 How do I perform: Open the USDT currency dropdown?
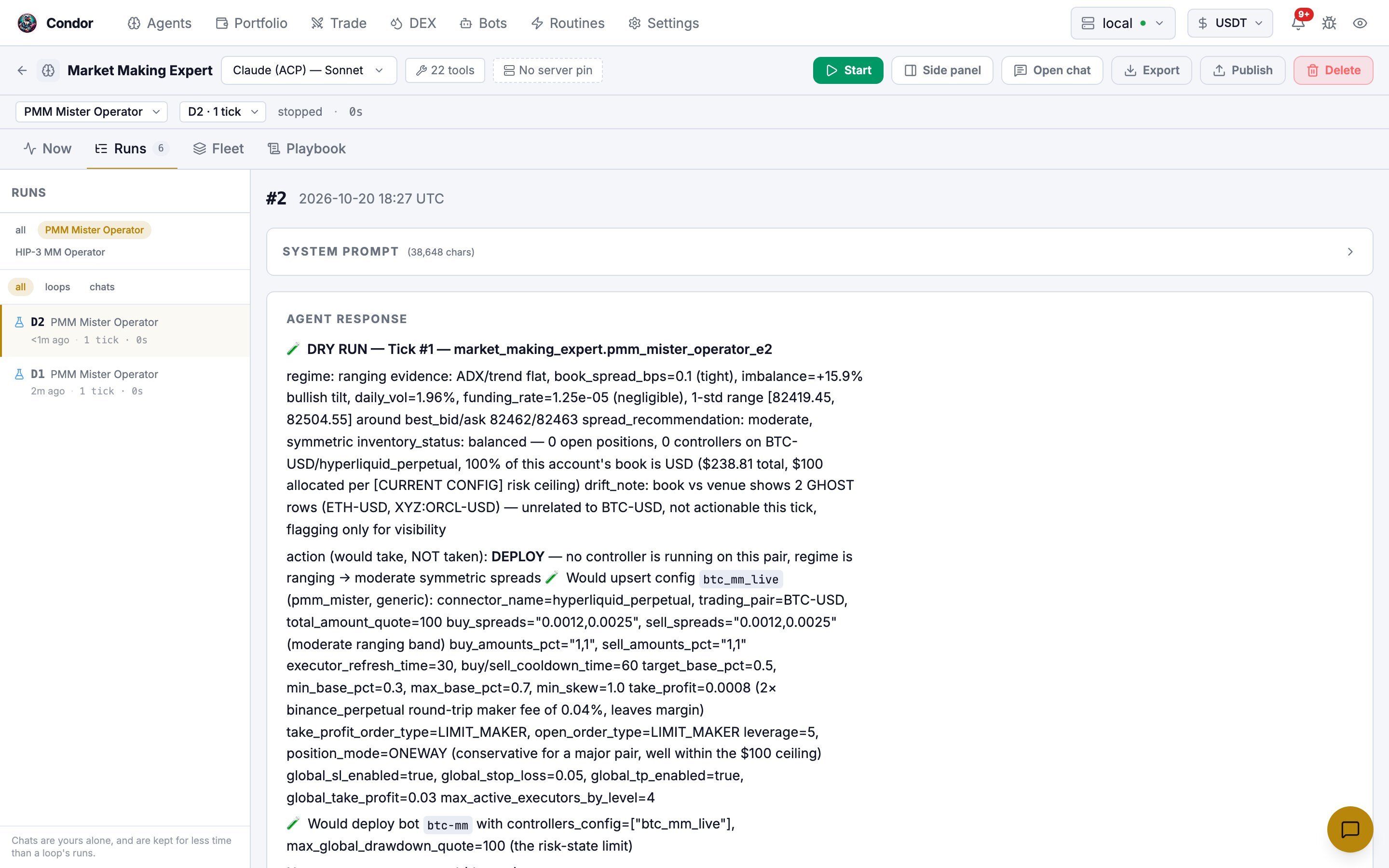coord(1230,23)
